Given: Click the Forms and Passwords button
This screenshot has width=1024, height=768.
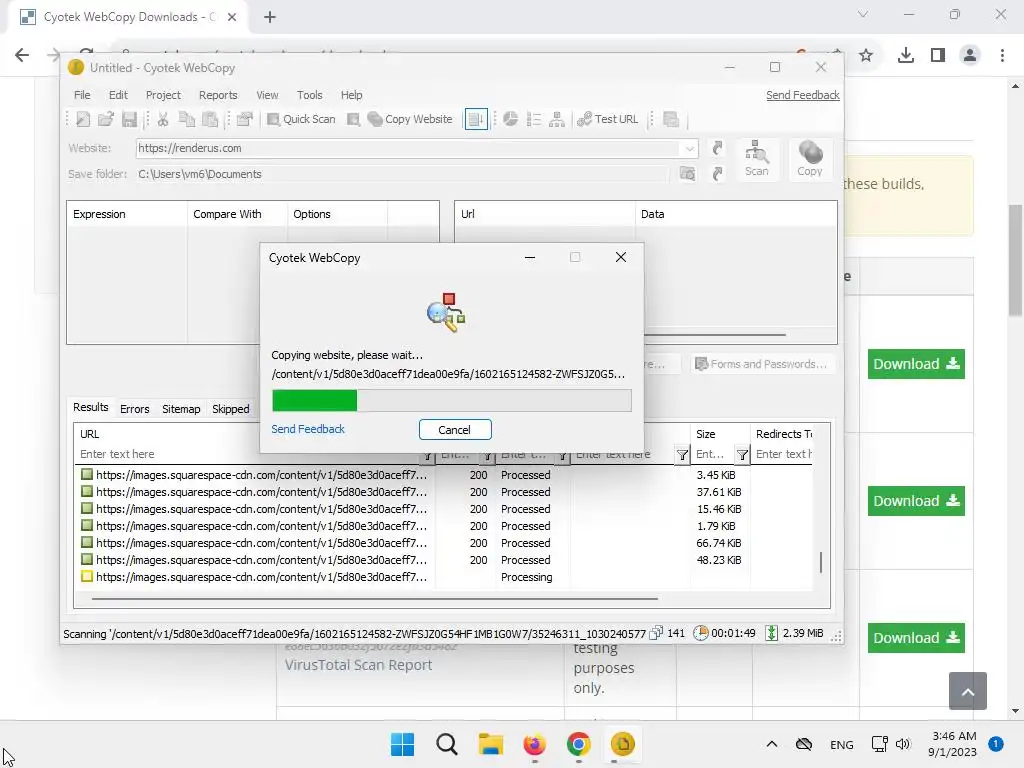Looking at the screenshot, I should click(761, 364).
